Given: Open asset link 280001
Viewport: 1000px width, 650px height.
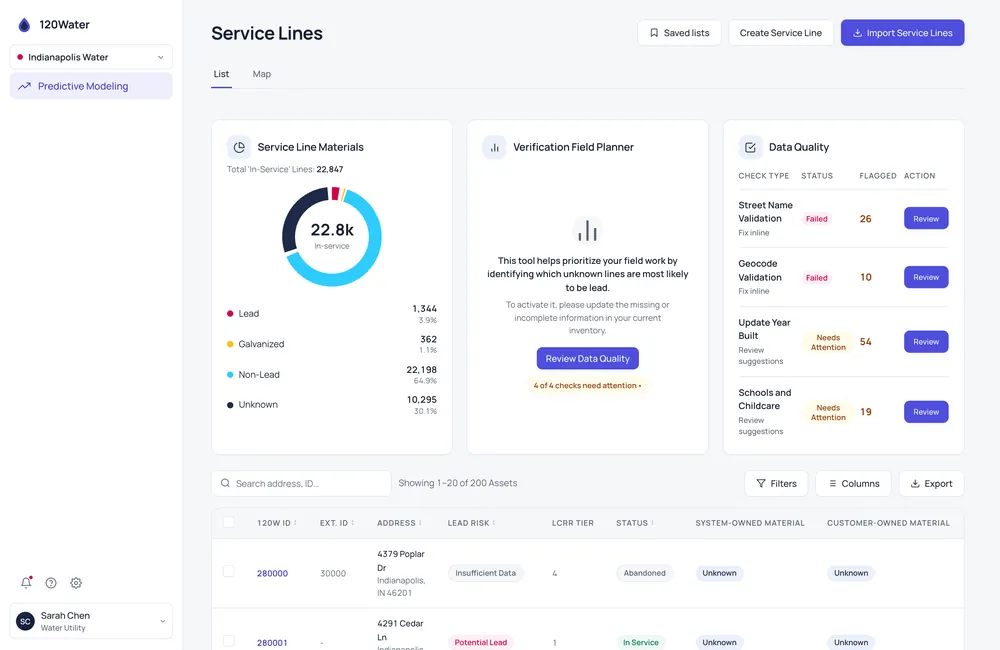Looking at the screenshot, I should coord(272,643).
